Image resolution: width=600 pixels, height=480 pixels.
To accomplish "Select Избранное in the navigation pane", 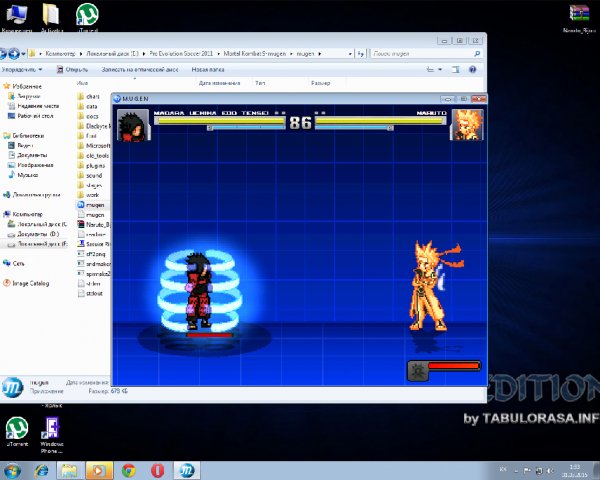I will [27, 87].
